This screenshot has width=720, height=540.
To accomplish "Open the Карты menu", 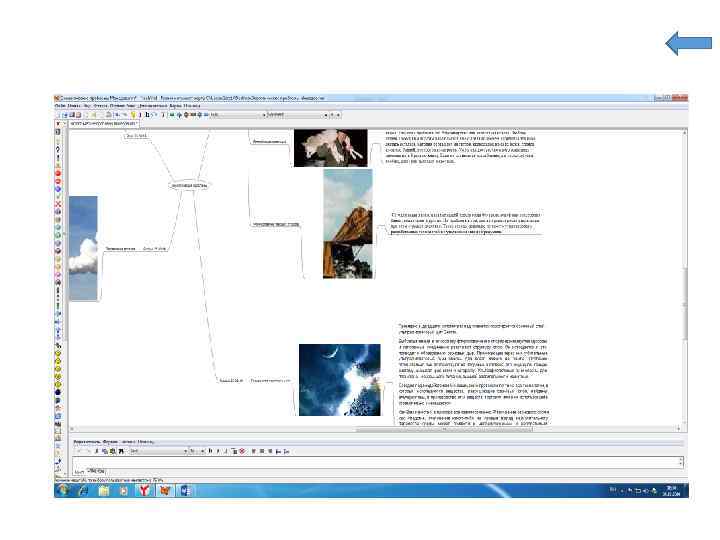I will 175,106.
